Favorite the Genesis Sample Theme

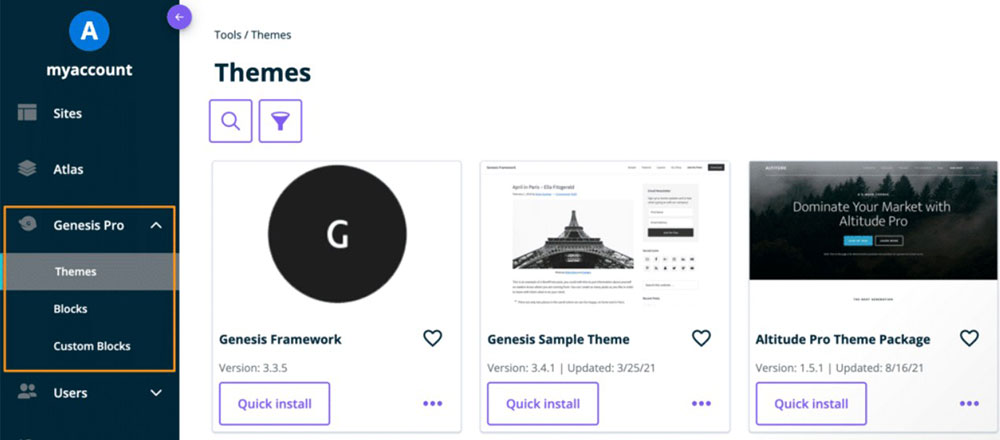coord(701,338)
